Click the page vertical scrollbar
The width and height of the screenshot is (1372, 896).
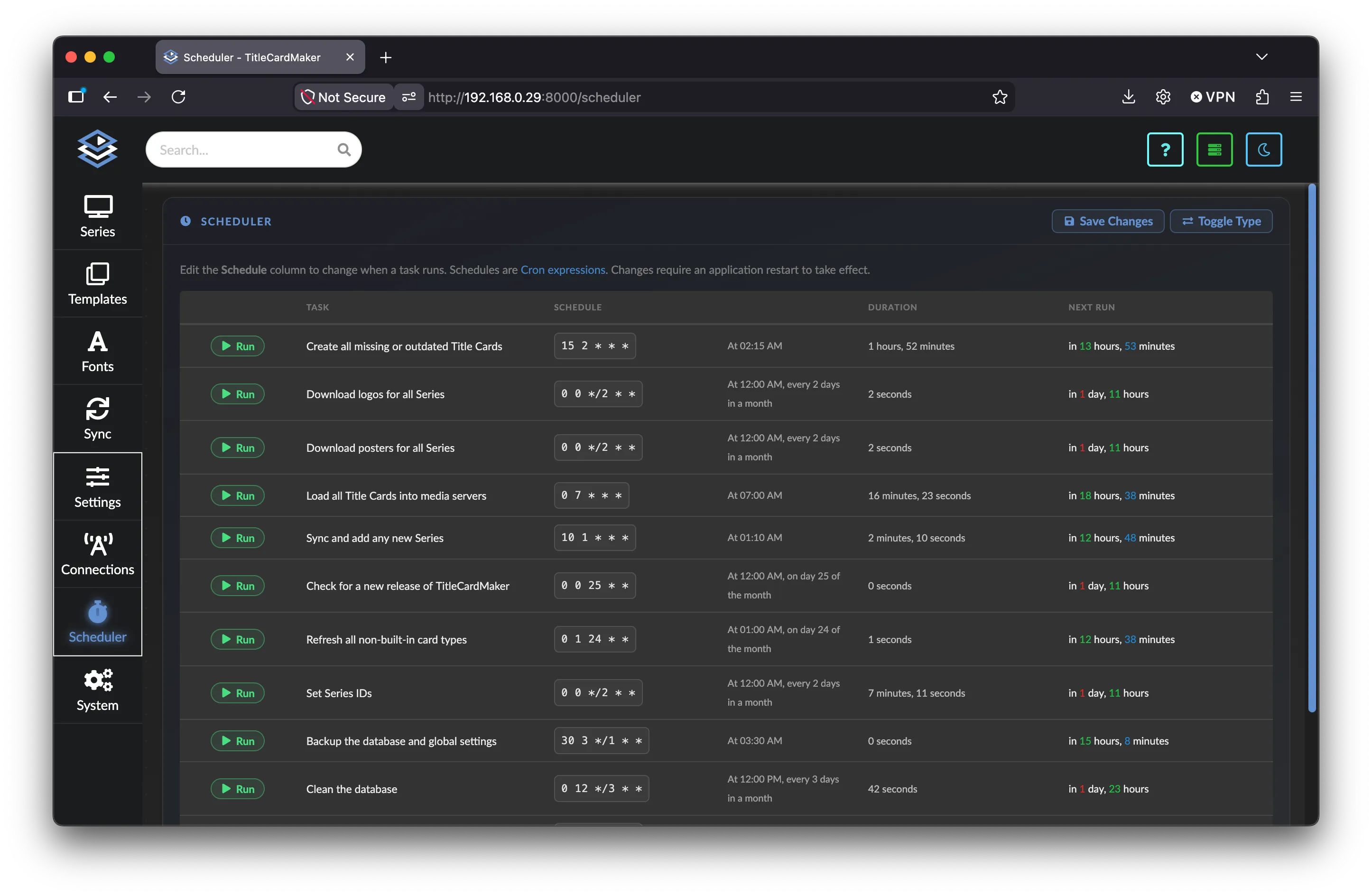point(1312,448)
